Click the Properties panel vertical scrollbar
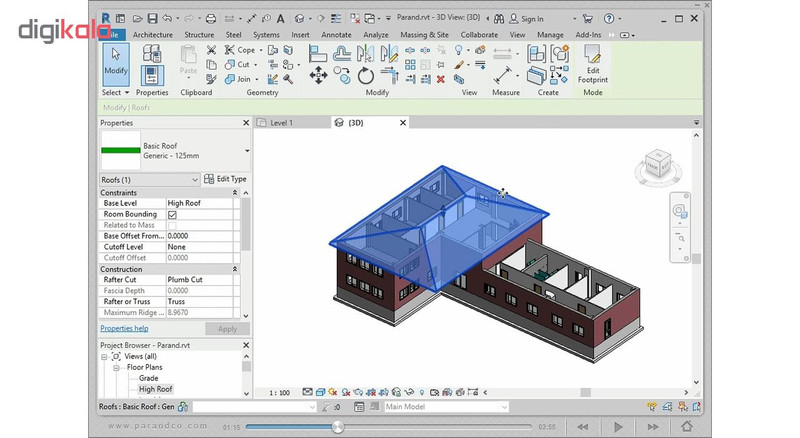Viewport: 800px width, 438px height. 246,225
